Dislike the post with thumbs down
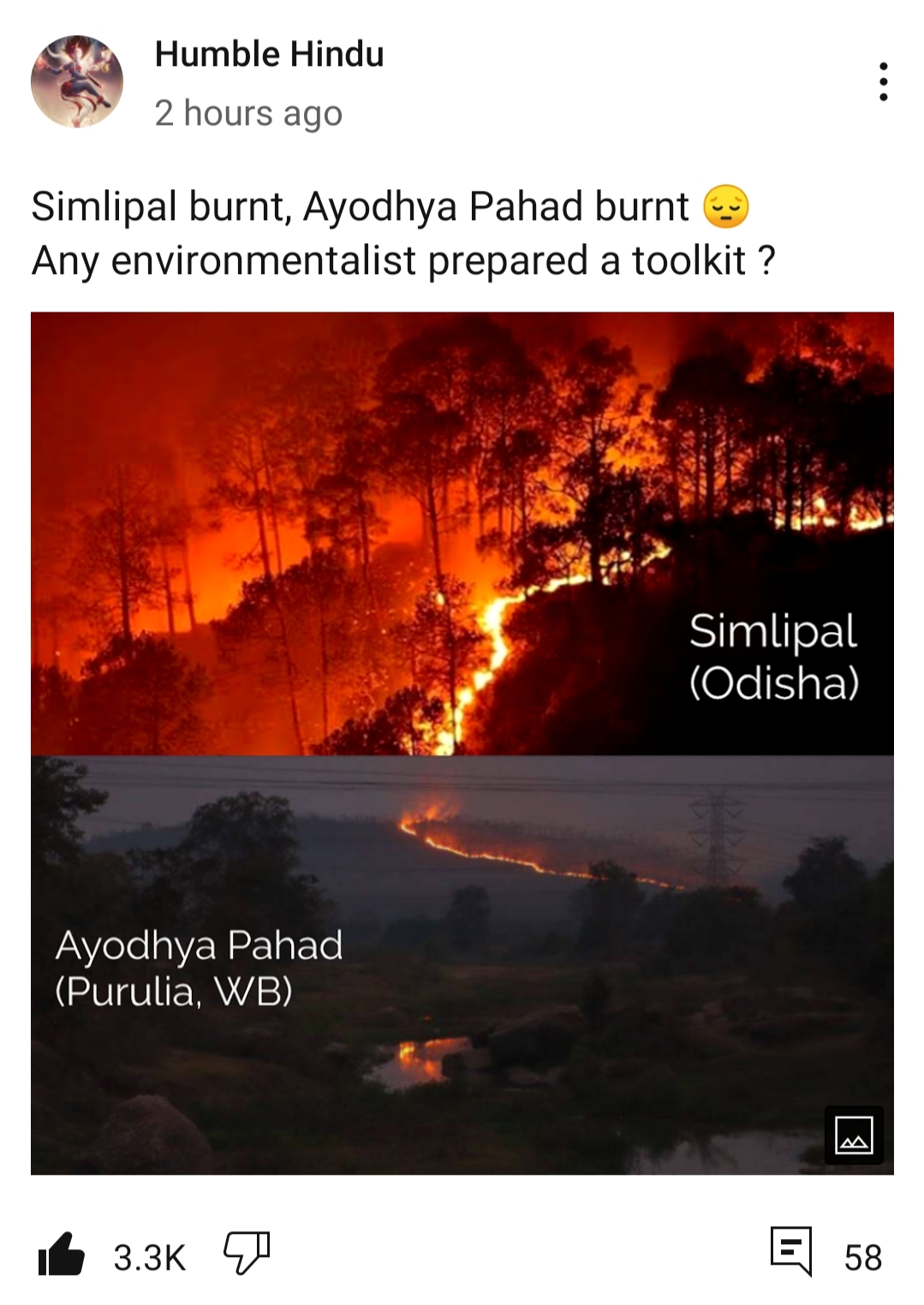Screen dimensions: 924x1305 [x=247, y=1254]
